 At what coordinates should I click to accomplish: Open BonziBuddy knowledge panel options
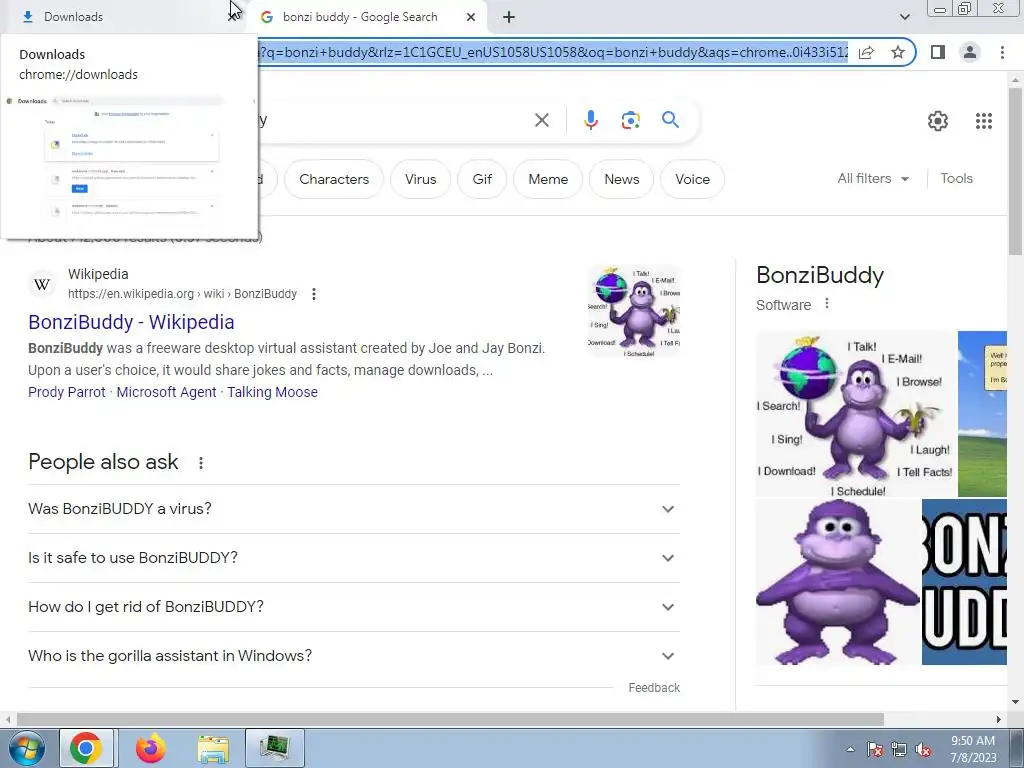point(827,304)
